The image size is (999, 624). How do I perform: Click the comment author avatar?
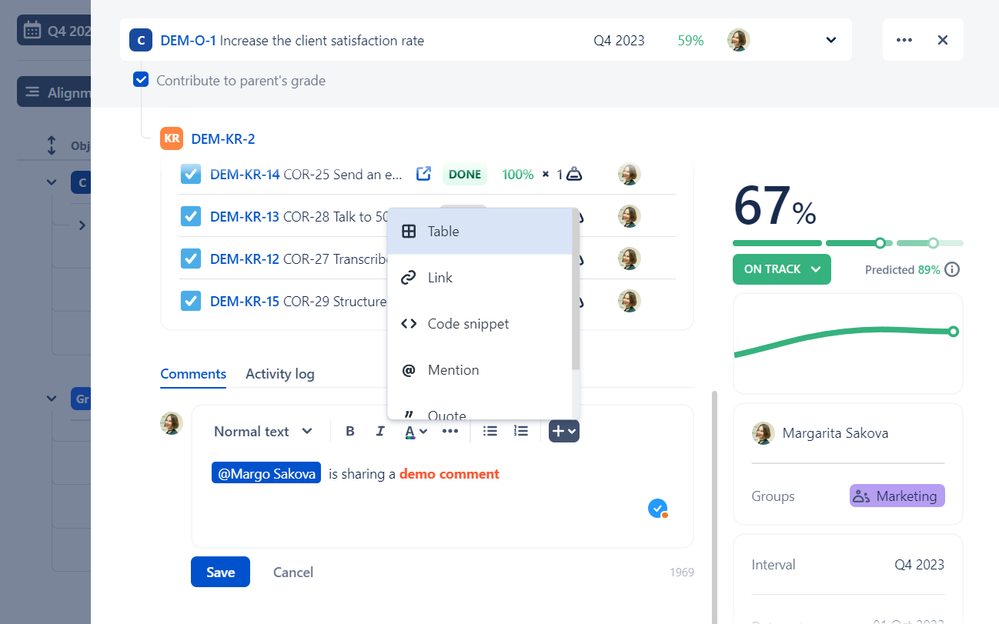171,423
